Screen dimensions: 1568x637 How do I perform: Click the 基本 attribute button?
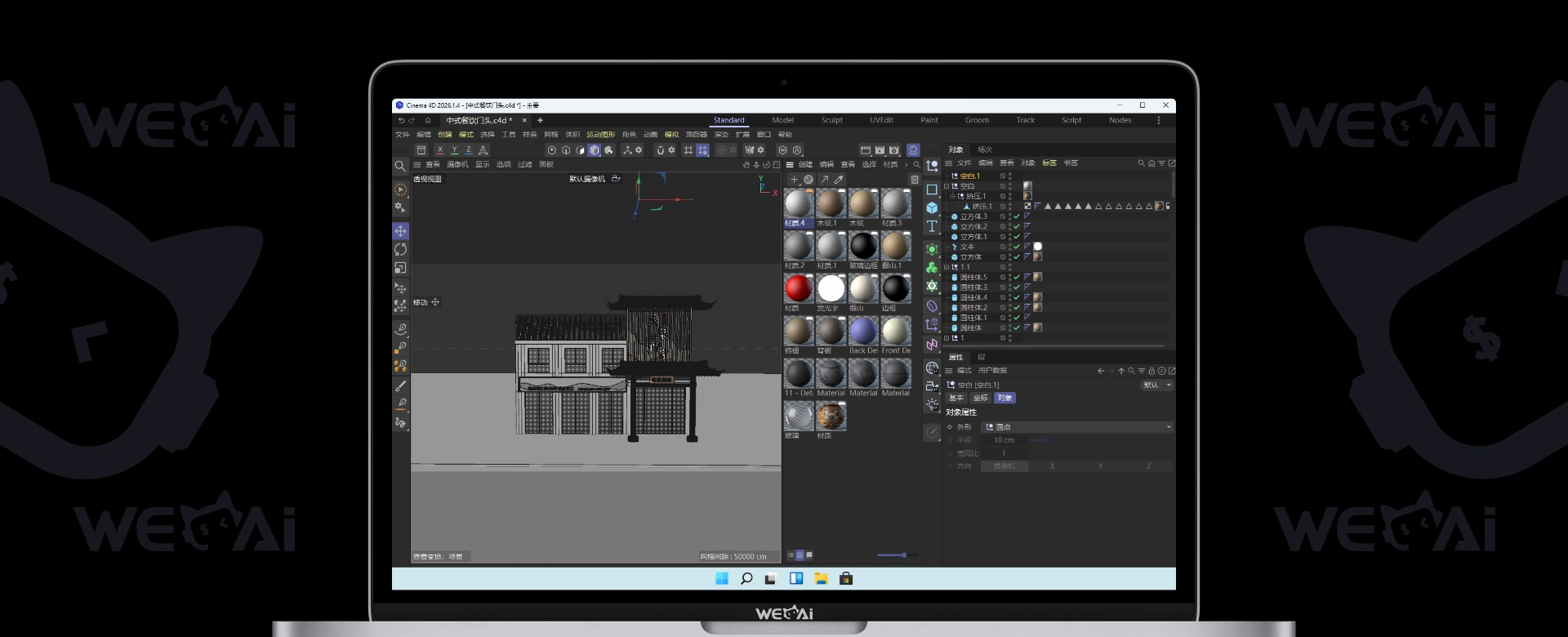(x=956, y=398)
